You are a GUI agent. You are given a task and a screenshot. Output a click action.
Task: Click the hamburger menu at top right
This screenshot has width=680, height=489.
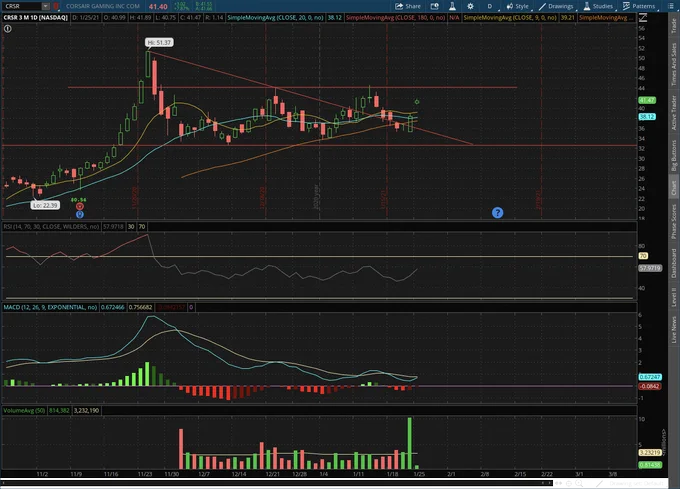click(x=669, y=6)
